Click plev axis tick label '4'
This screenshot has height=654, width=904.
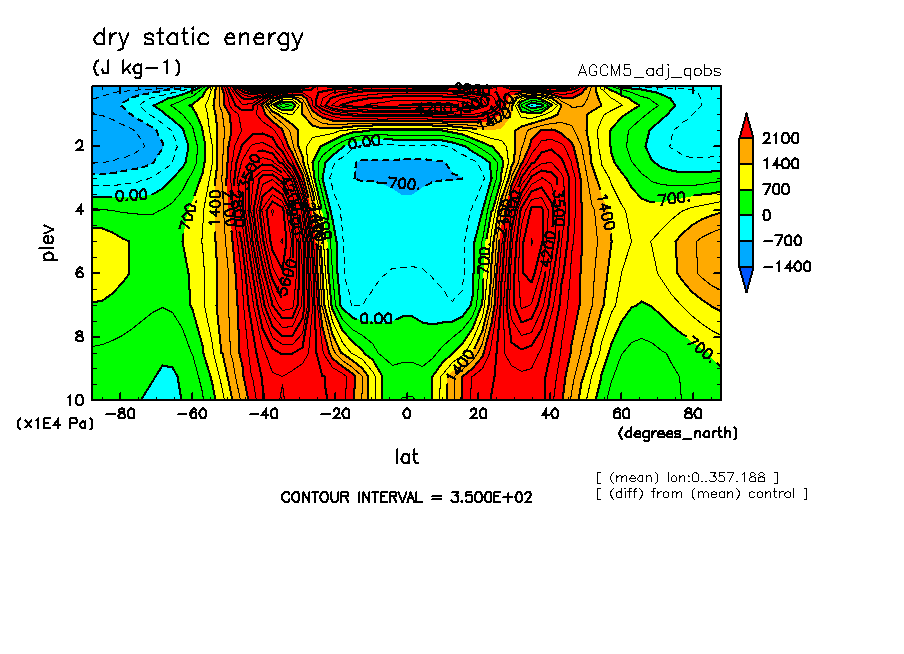pos(79,209)
